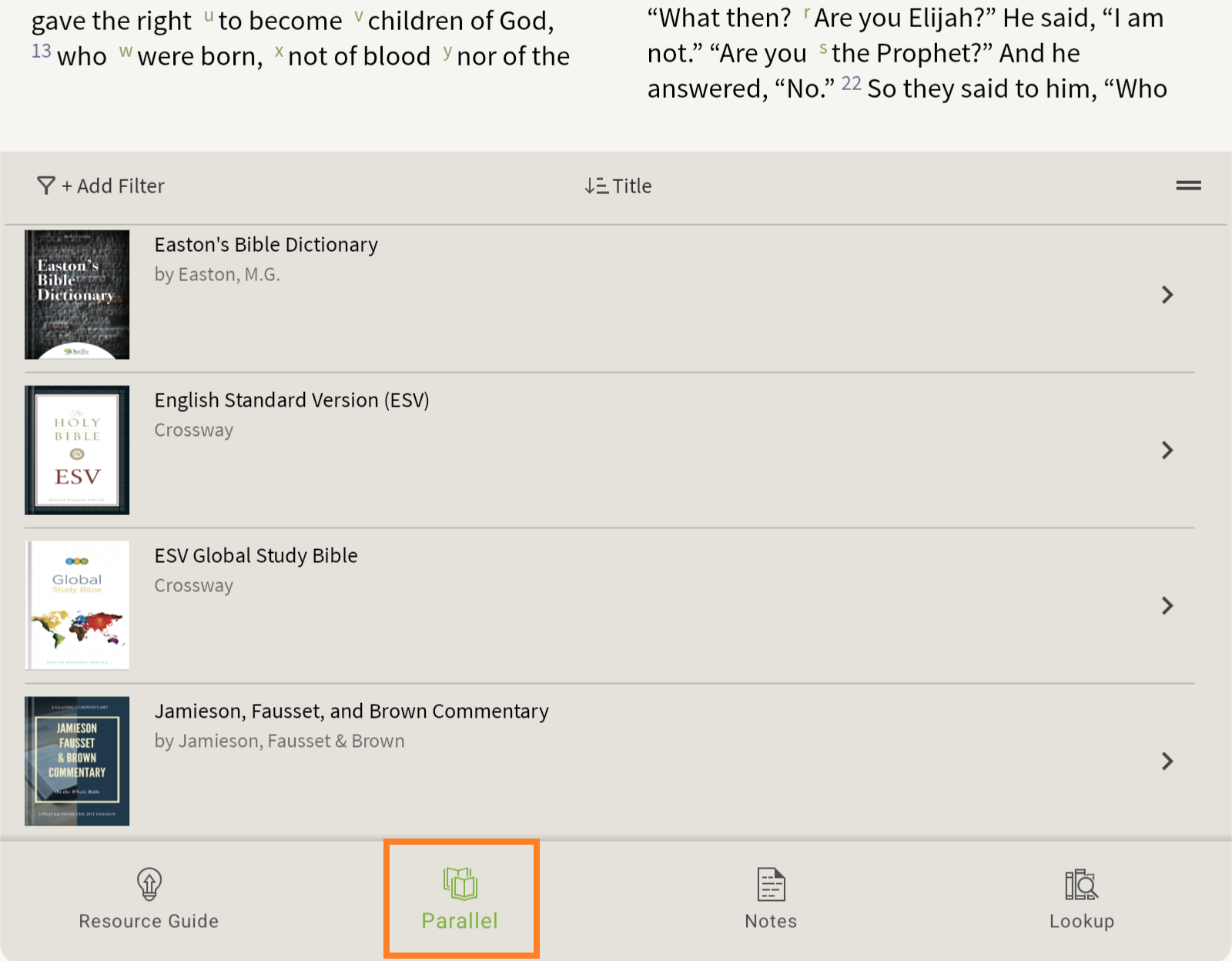Tap the sort arrows icon beside Title
Screen dimensions: 1232x961
coord(595,186)
